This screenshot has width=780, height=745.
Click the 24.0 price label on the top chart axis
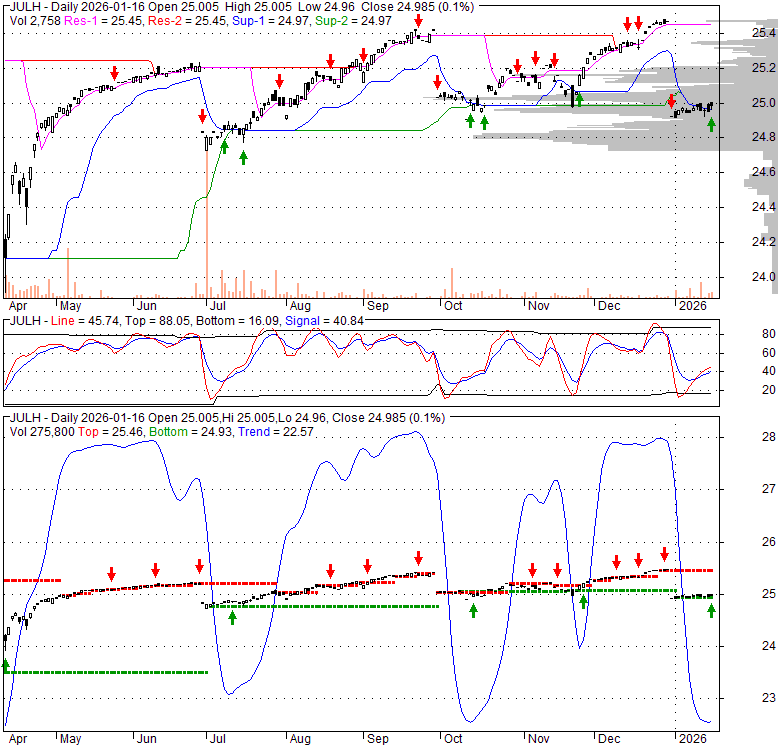tap(764, 277)
